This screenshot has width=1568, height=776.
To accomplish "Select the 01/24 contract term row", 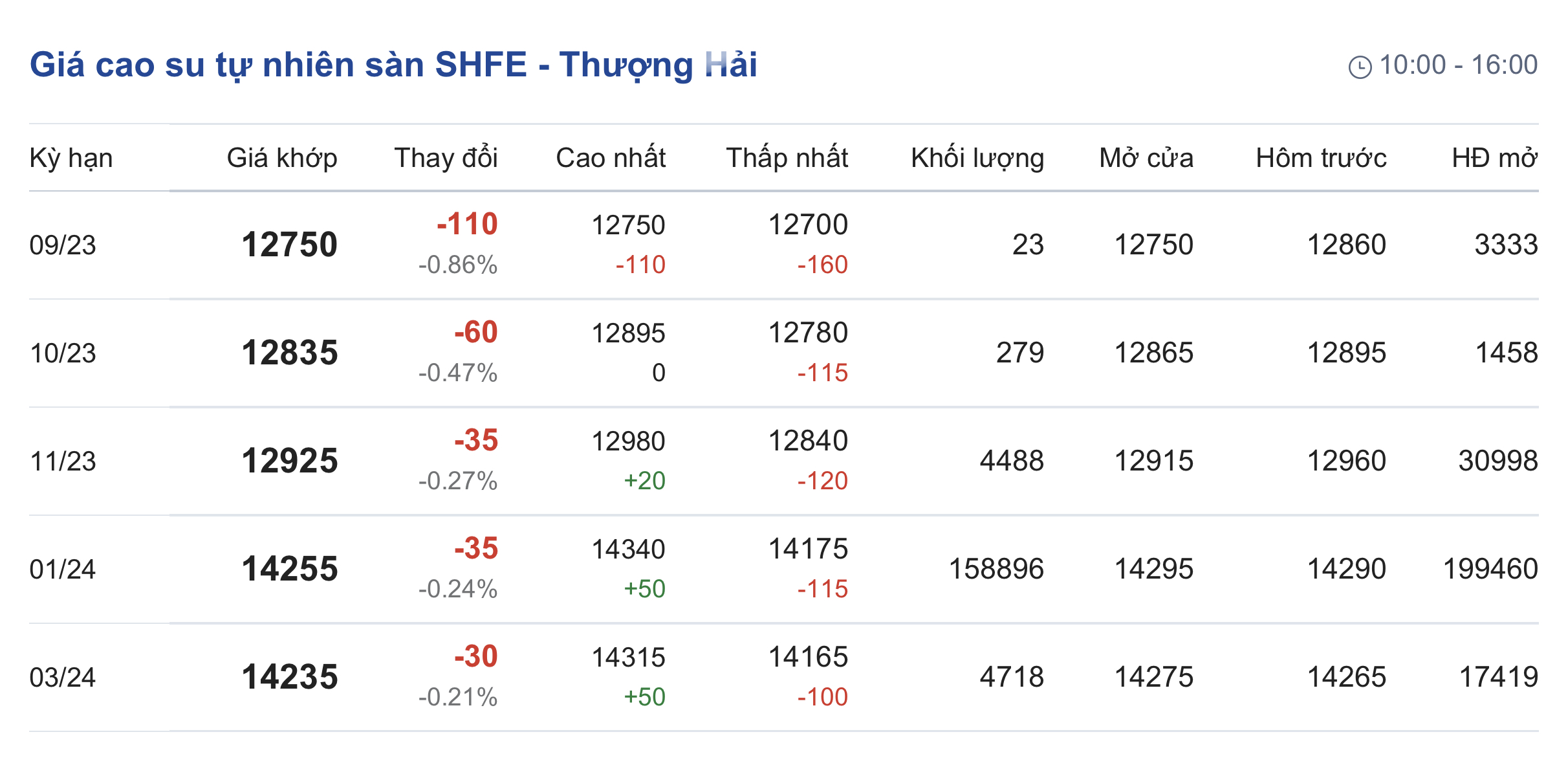I will pyautogui.click(x=63, y=570).
